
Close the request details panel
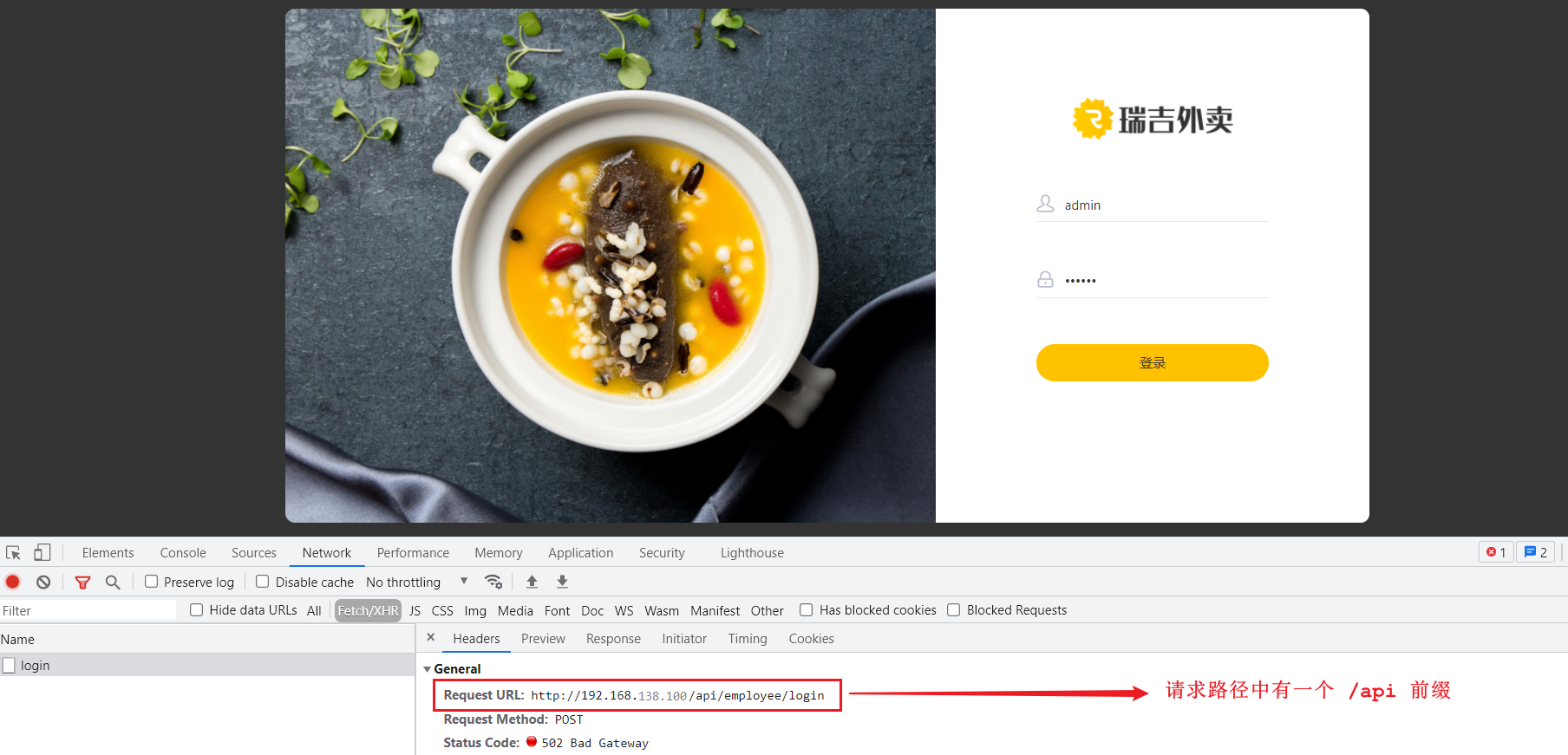(431, 637)
